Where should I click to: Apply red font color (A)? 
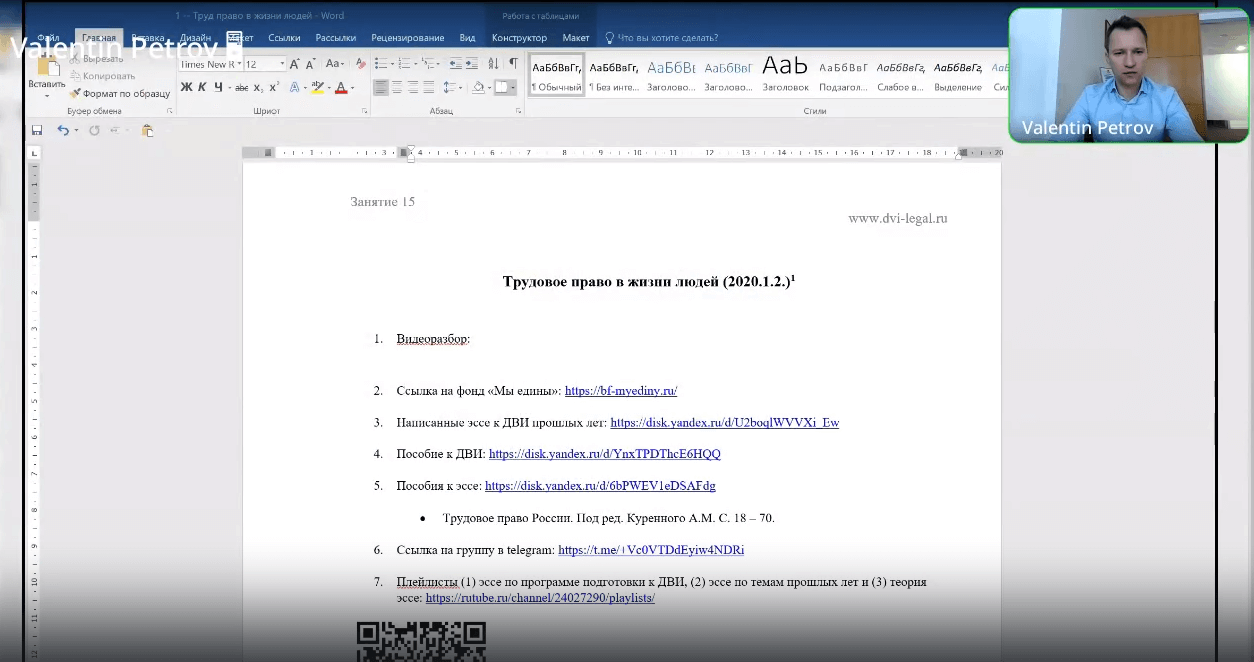point(341,87)
